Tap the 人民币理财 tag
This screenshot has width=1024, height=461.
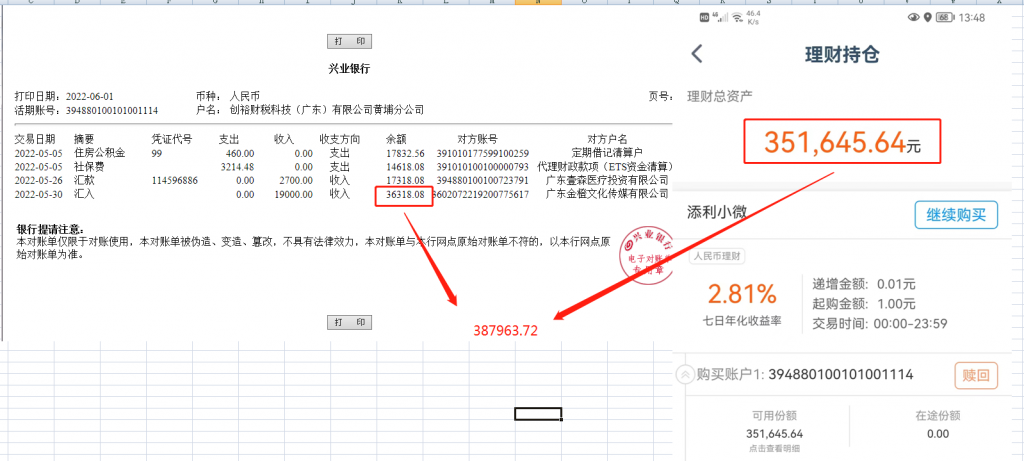(716, 257)
